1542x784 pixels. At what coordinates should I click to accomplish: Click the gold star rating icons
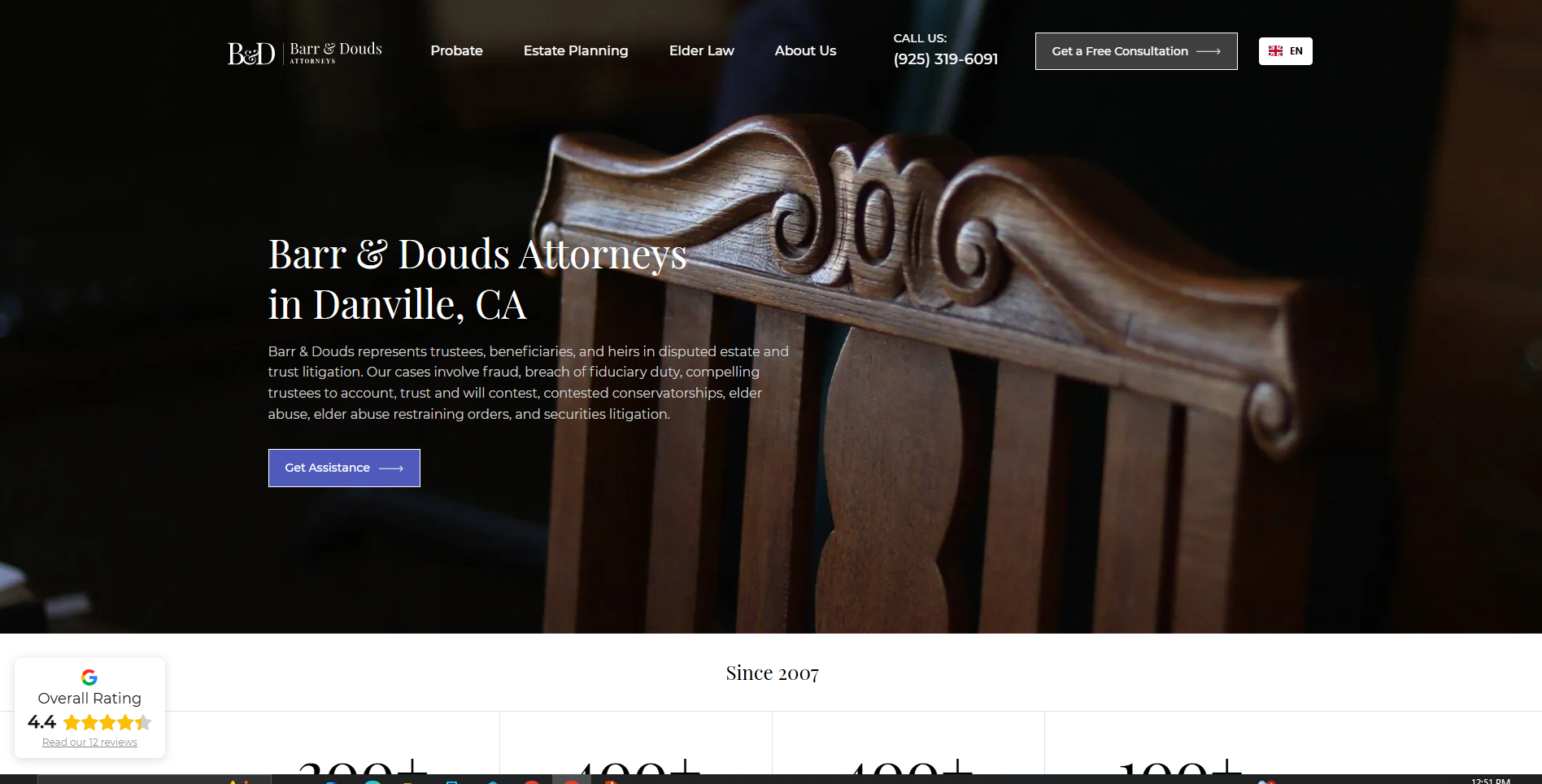[107, 722]
